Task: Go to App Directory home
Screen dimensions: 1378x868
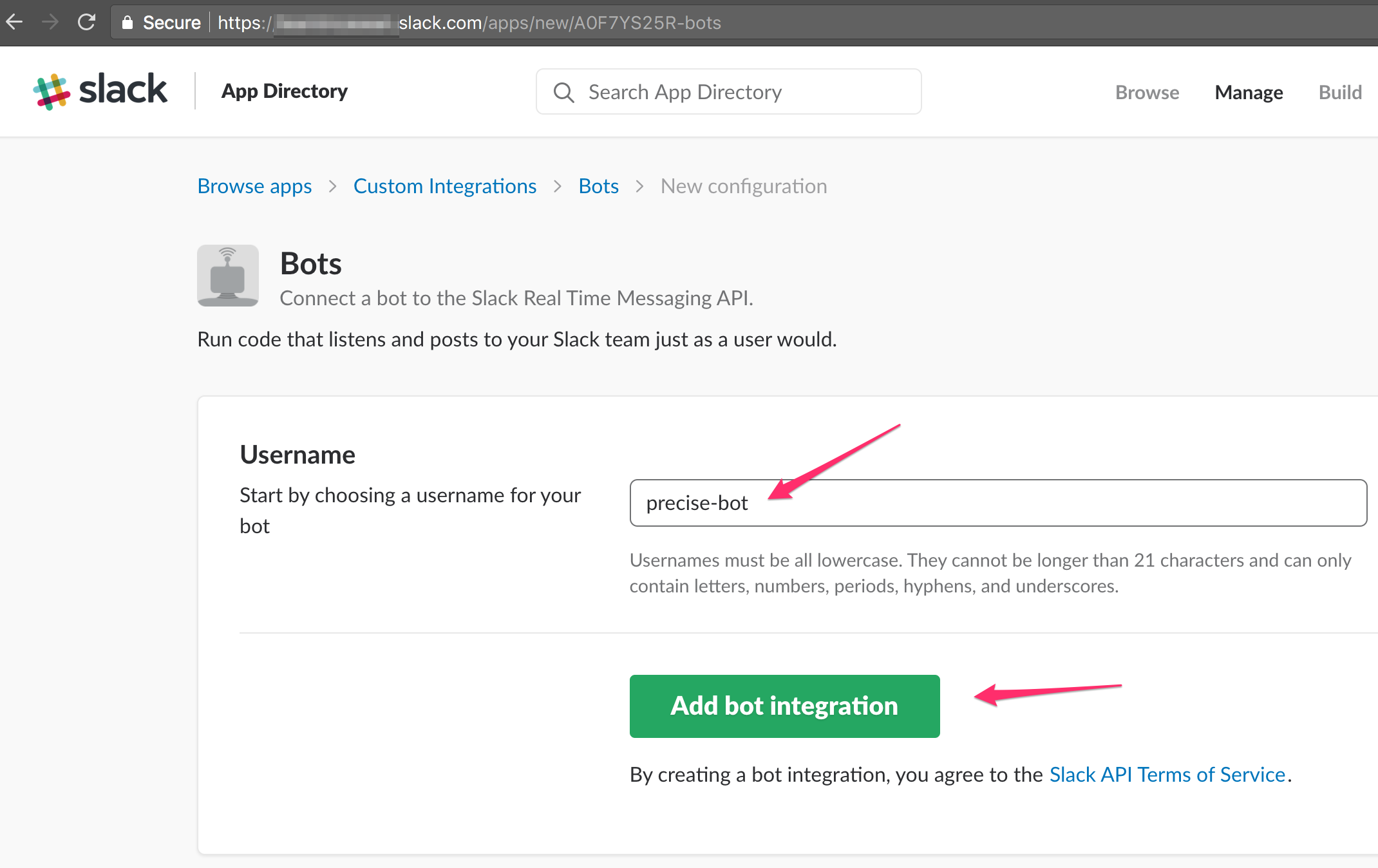Action: 285,91
